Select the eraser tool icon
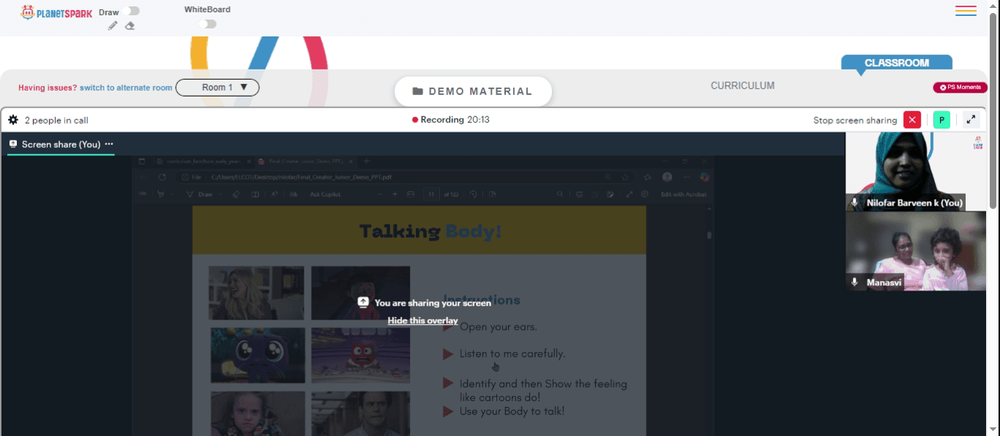 click(x=129, y=26)
